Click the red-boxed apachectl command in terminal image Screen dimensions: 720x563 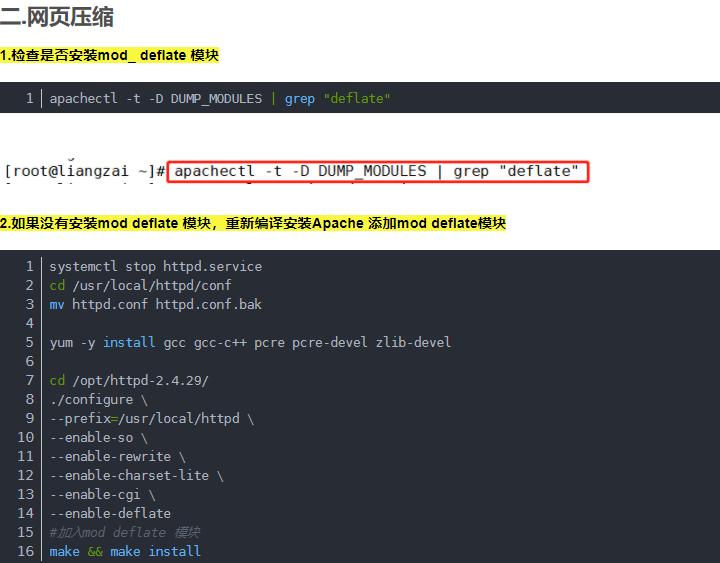coord(377,171)
